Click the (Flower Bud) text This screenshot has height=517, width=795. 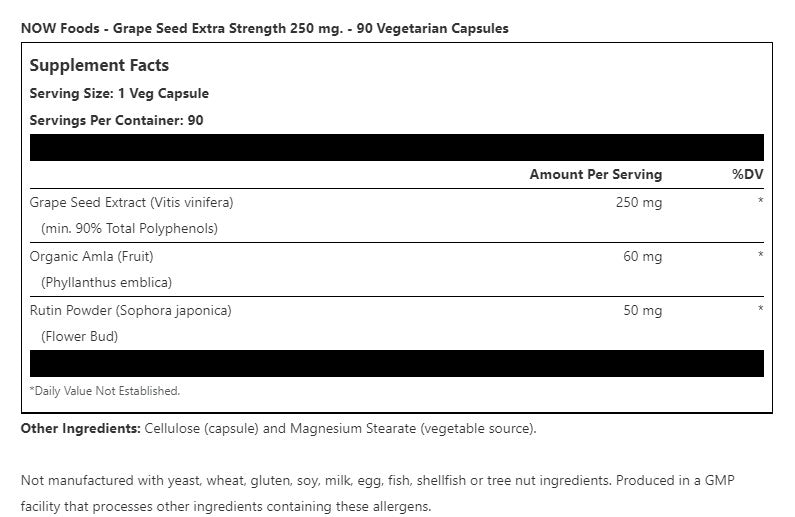[79, 336]
